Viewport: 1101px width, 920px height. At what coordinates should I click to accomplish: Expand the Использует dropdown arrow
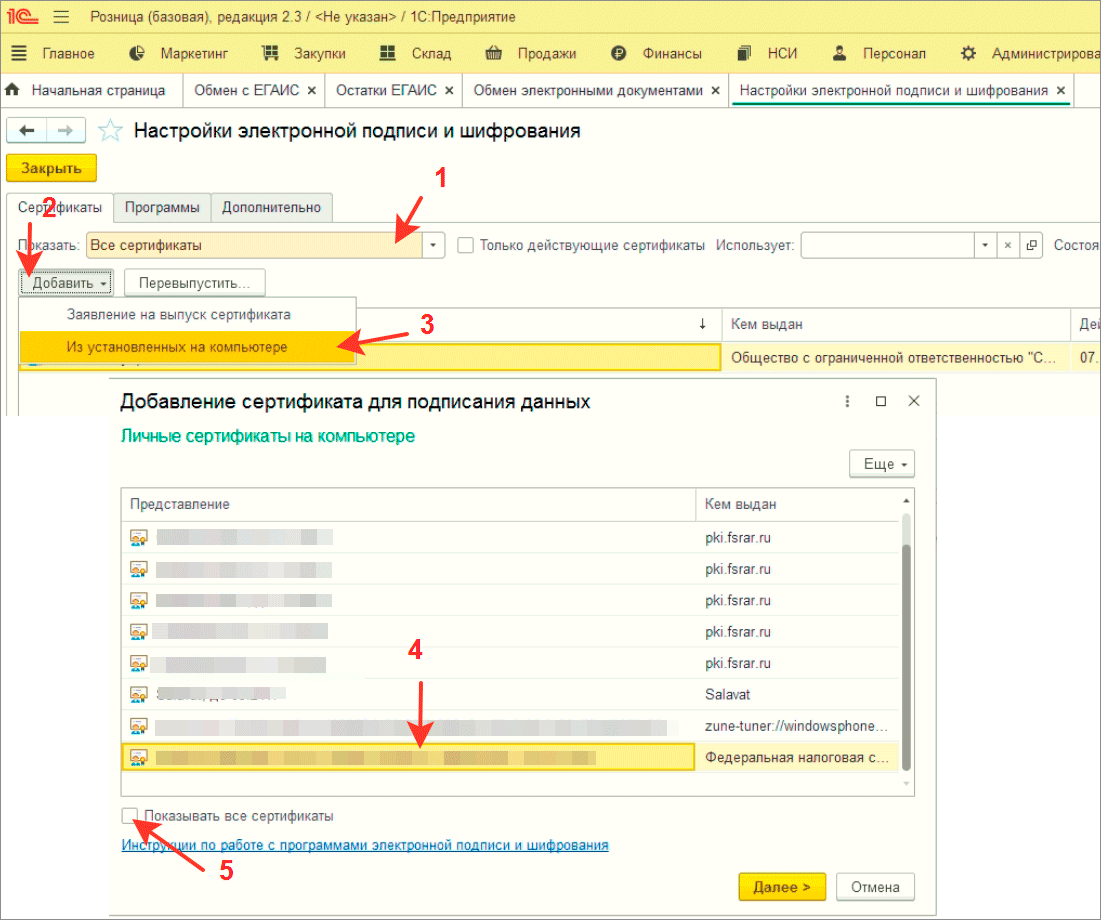tap(985, 245)
